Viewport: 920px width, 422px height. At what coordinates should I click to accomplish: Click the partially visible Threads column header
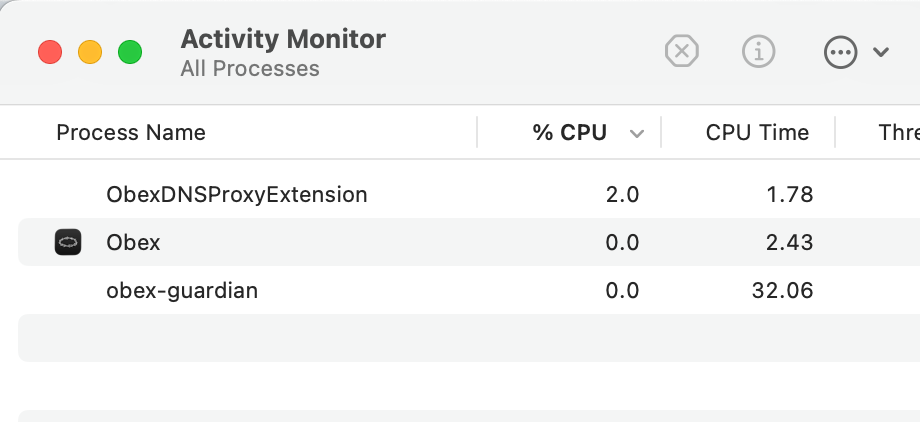[898, 132]
